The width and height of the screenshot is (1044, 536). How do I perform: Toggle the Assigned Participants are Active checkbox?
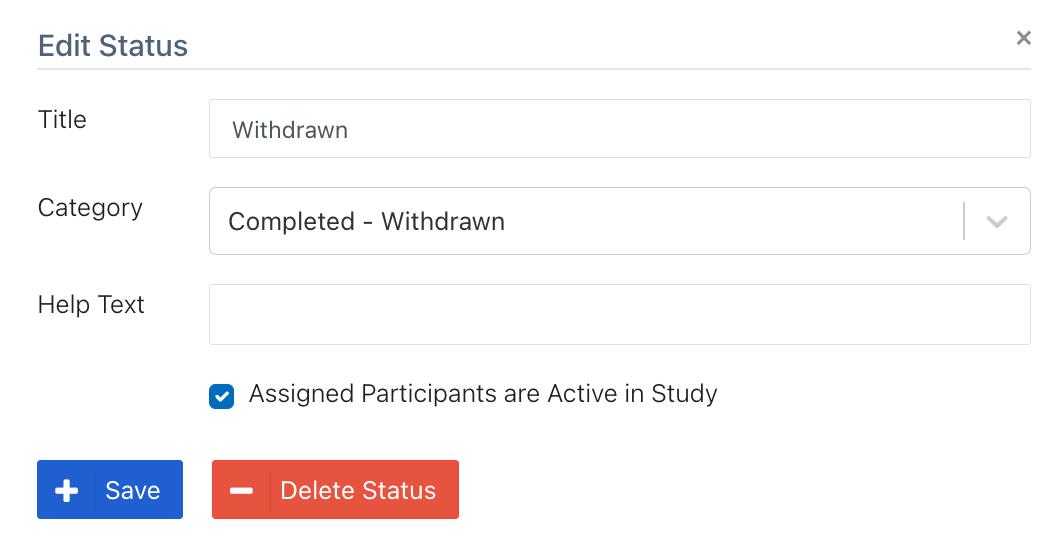[221, 396]
